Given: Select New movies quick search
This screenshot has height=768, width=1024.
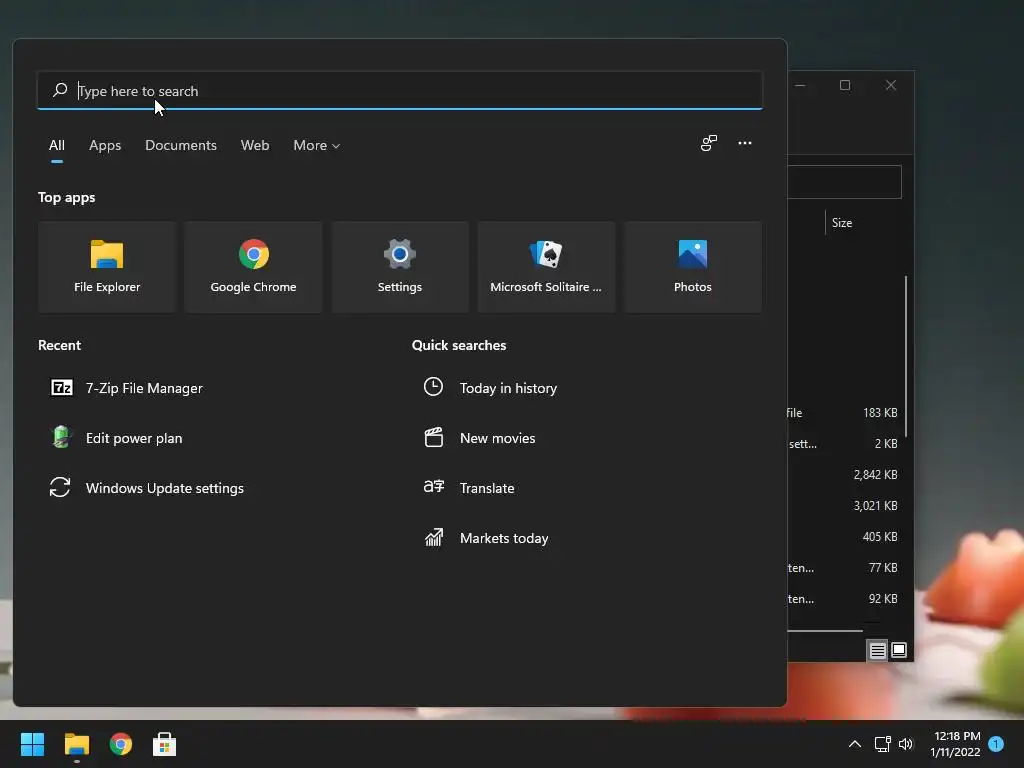Looking at the screenshot, I should 480,438.
